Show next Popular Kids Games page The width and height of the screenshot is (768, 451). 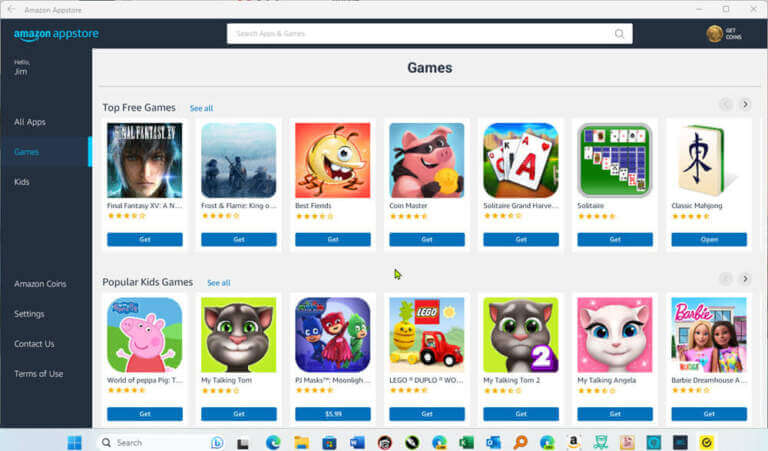745,279
